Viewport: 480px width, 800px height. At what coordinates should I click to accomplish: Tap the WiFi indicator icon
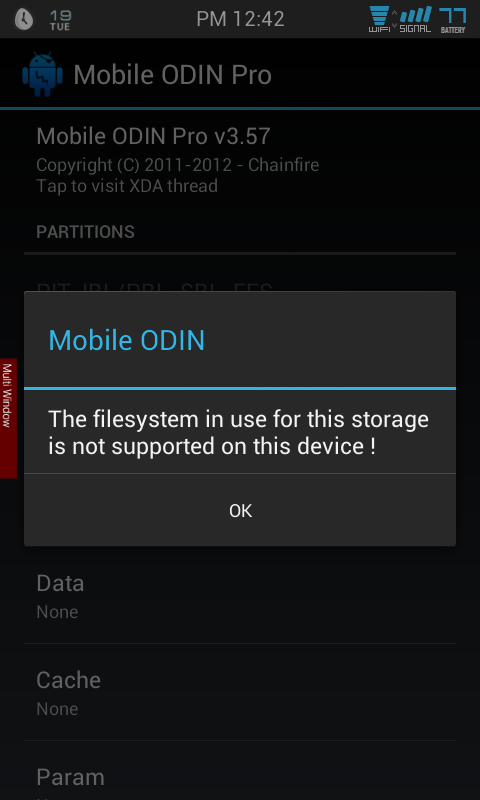point(379,19)
